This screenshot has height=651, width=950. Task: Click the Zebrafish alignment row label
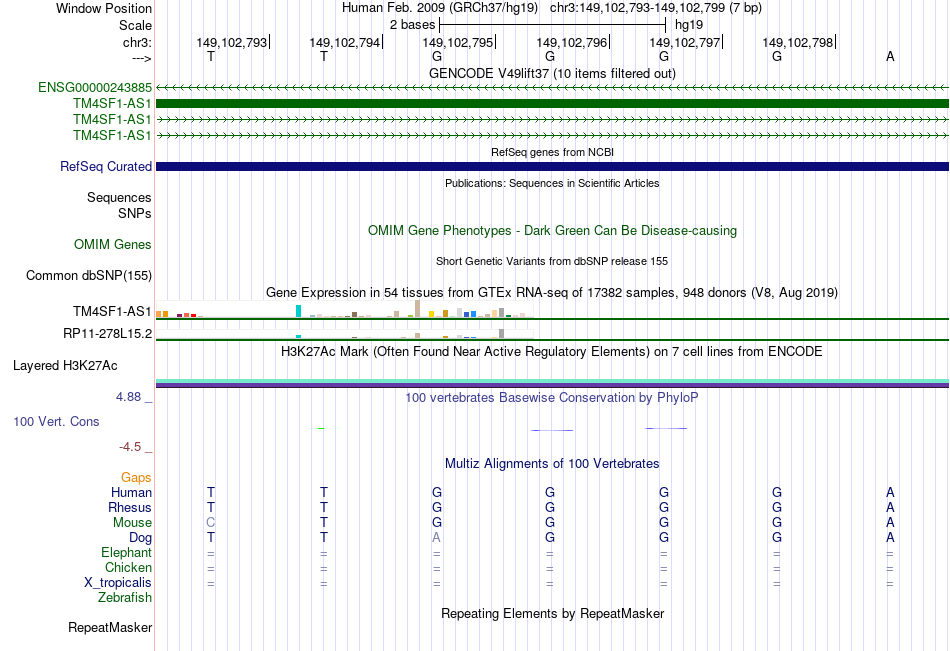[125, 598]
